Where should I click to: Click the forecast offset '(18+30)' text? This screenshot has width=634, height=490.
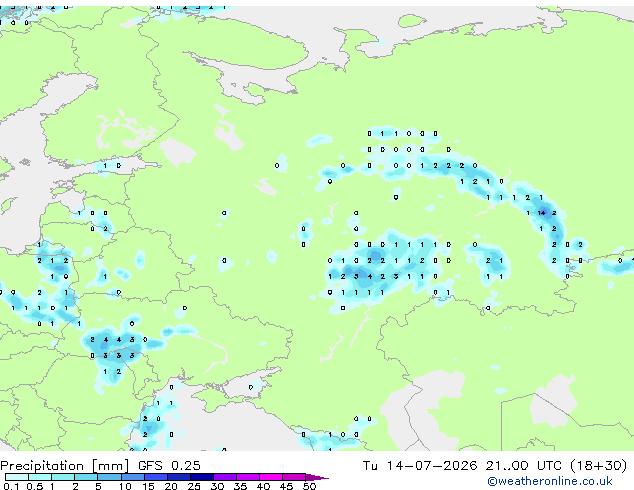point(598,466)
